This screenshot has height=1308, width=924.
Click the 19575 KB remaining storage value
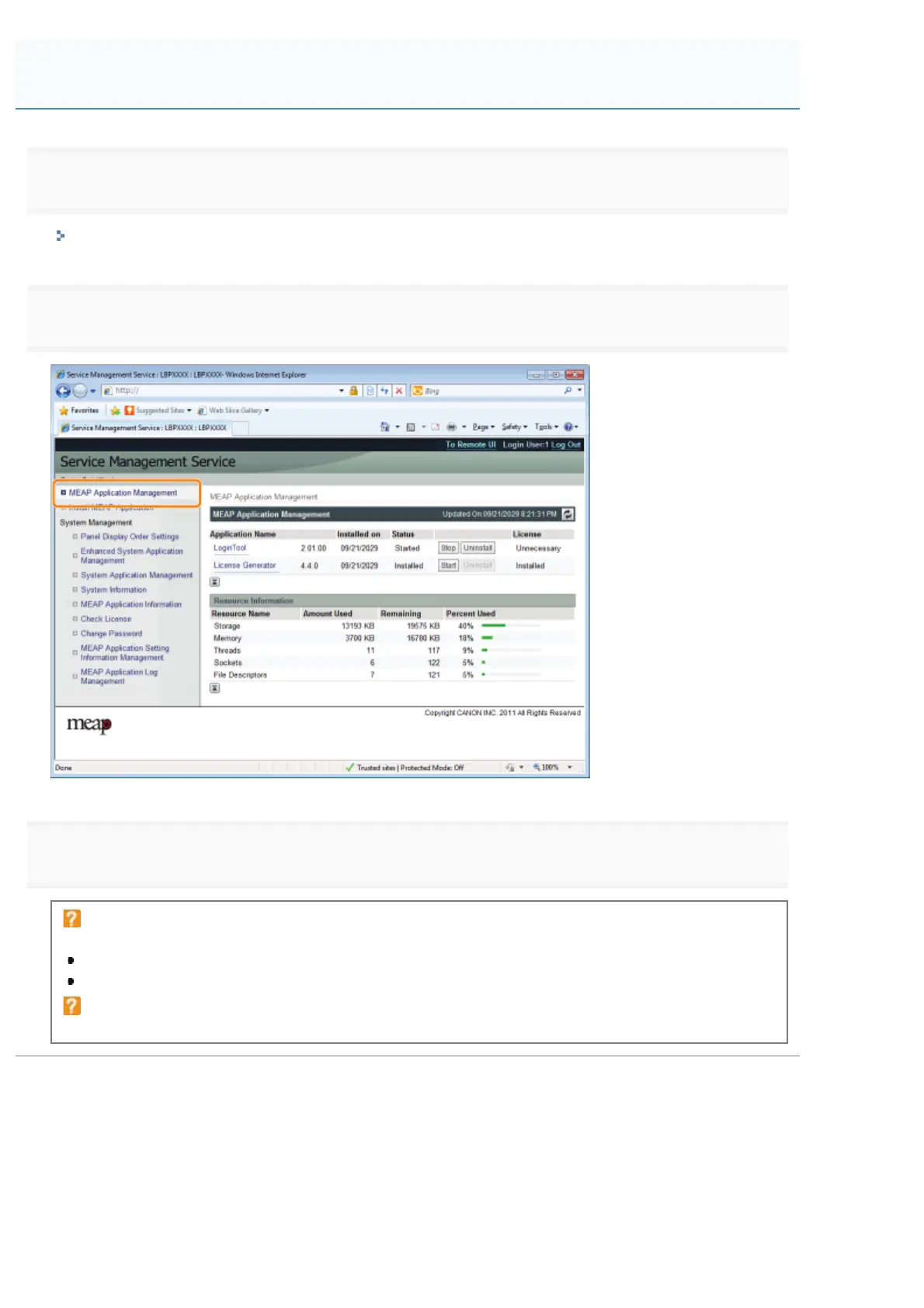point(423,626)
